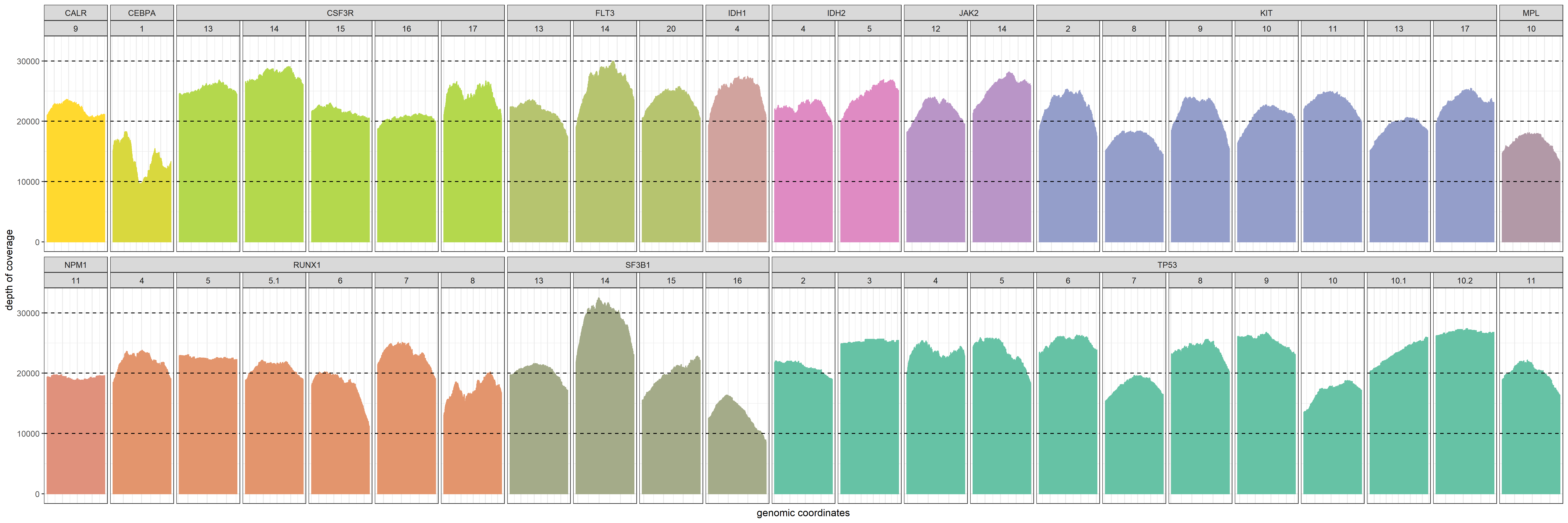Select the NPM1 gene header
Image resolution: width=1568 pixels, height=523 pixels.
pos(76,265)
